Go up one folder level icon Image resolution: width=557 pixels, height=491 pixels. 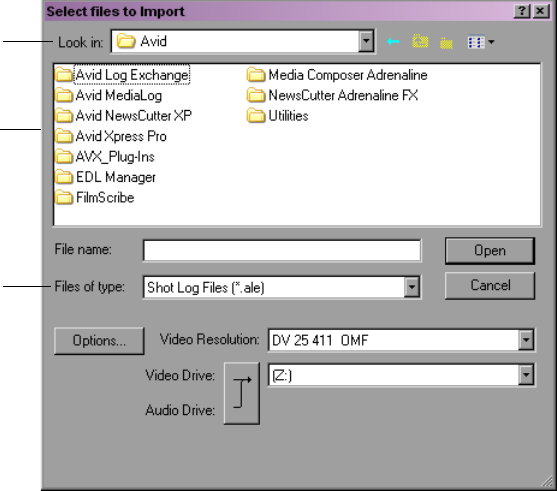(420, 42)
